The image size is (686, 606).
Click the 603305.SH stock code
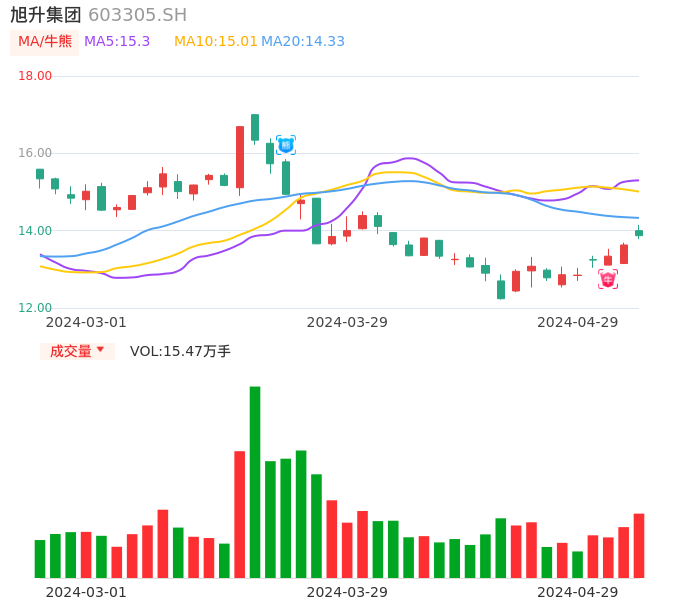point(137,15)
